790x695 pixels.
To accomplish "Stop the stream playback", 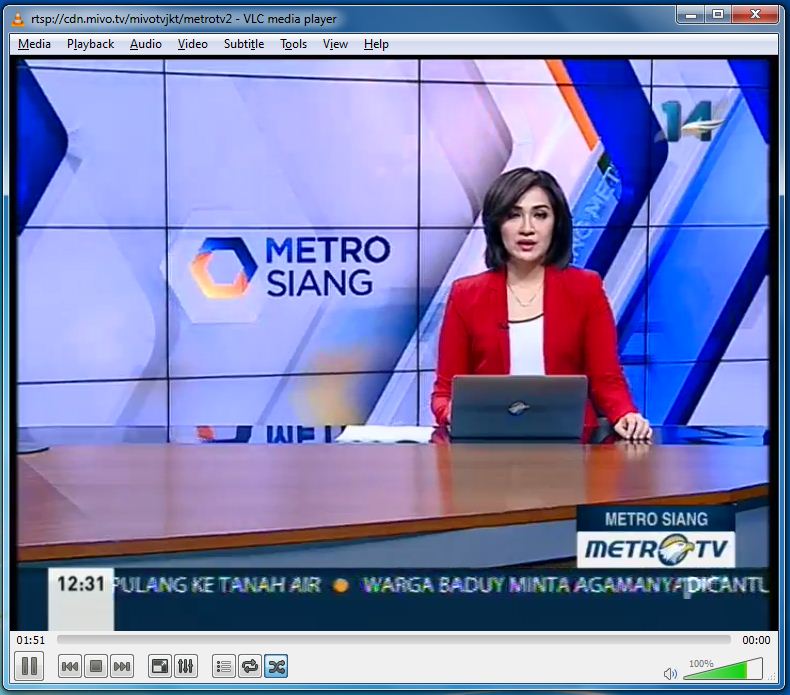I will [96, 667].
